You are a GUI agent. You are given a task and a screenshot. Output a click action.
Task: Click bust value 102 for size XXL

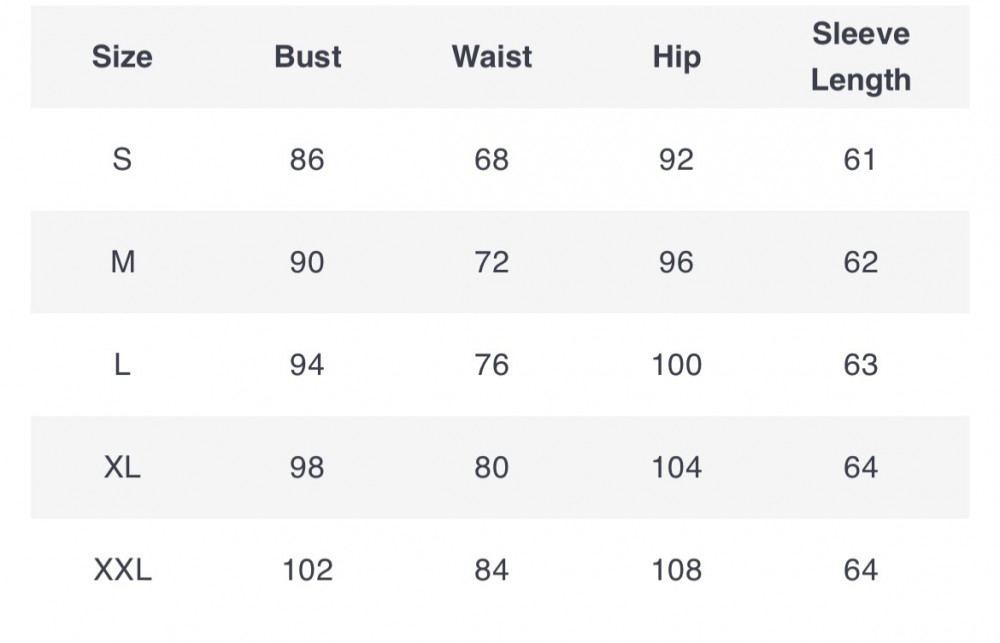(x=307, y=570)
